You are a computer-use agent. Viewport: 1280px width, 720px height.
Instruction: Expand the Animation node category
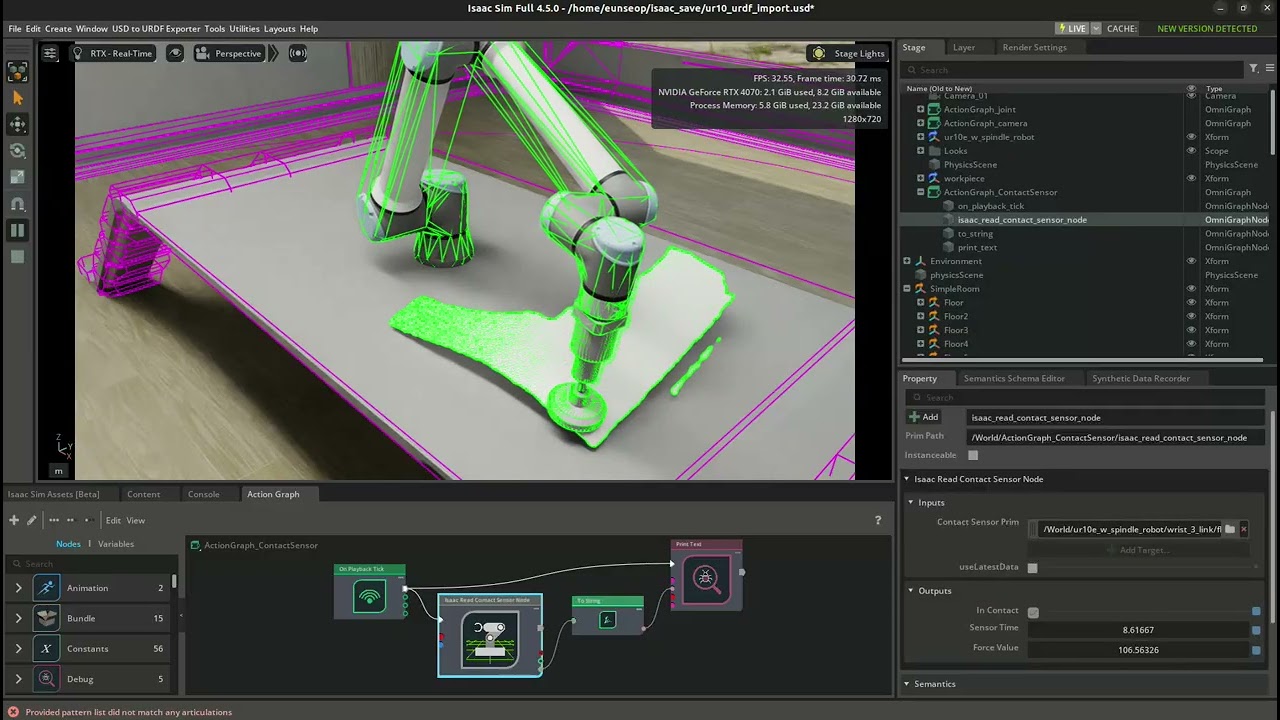[18, 588]
